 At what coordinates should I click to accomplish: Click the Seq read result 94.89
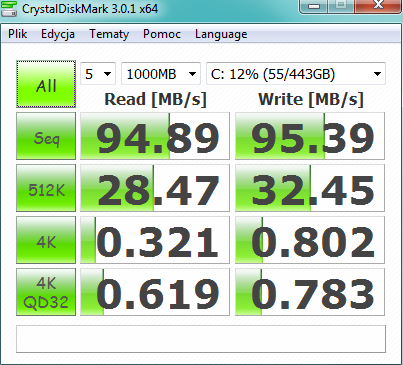point(155,136)
